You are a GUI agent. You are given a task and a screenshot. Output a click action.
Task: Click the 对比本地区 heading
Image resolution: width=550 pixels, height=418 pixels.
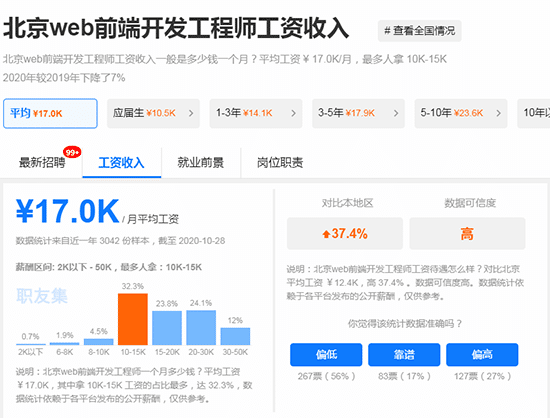pyautogui.click(x=348, y=203)
